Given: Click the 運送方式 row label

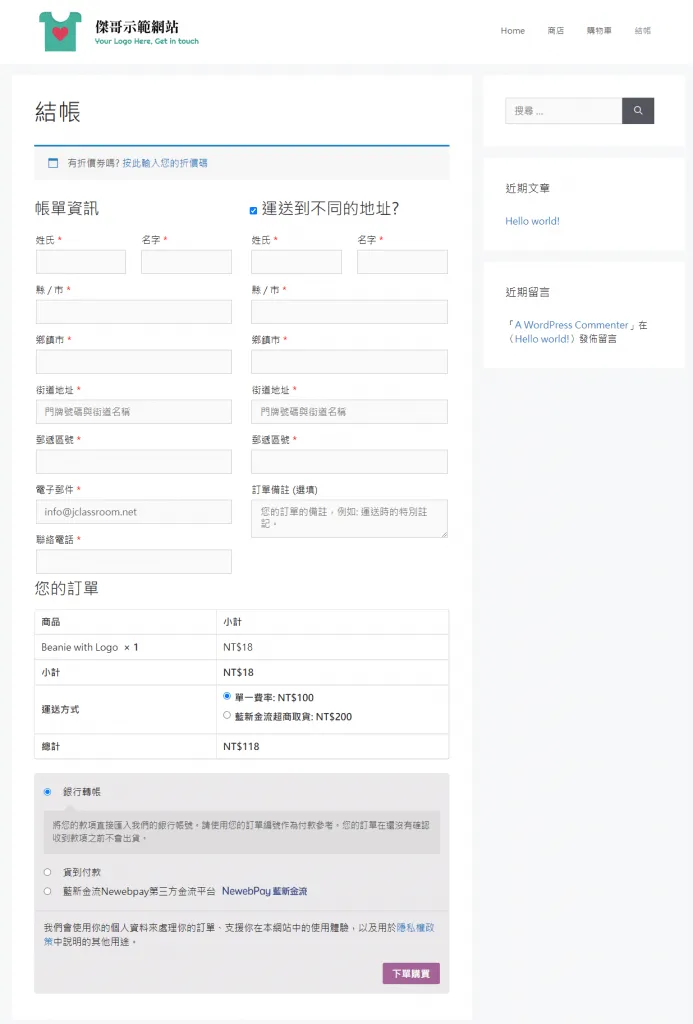Looking at the screenshot, I should pyautogui.click(x=61, y=709).
